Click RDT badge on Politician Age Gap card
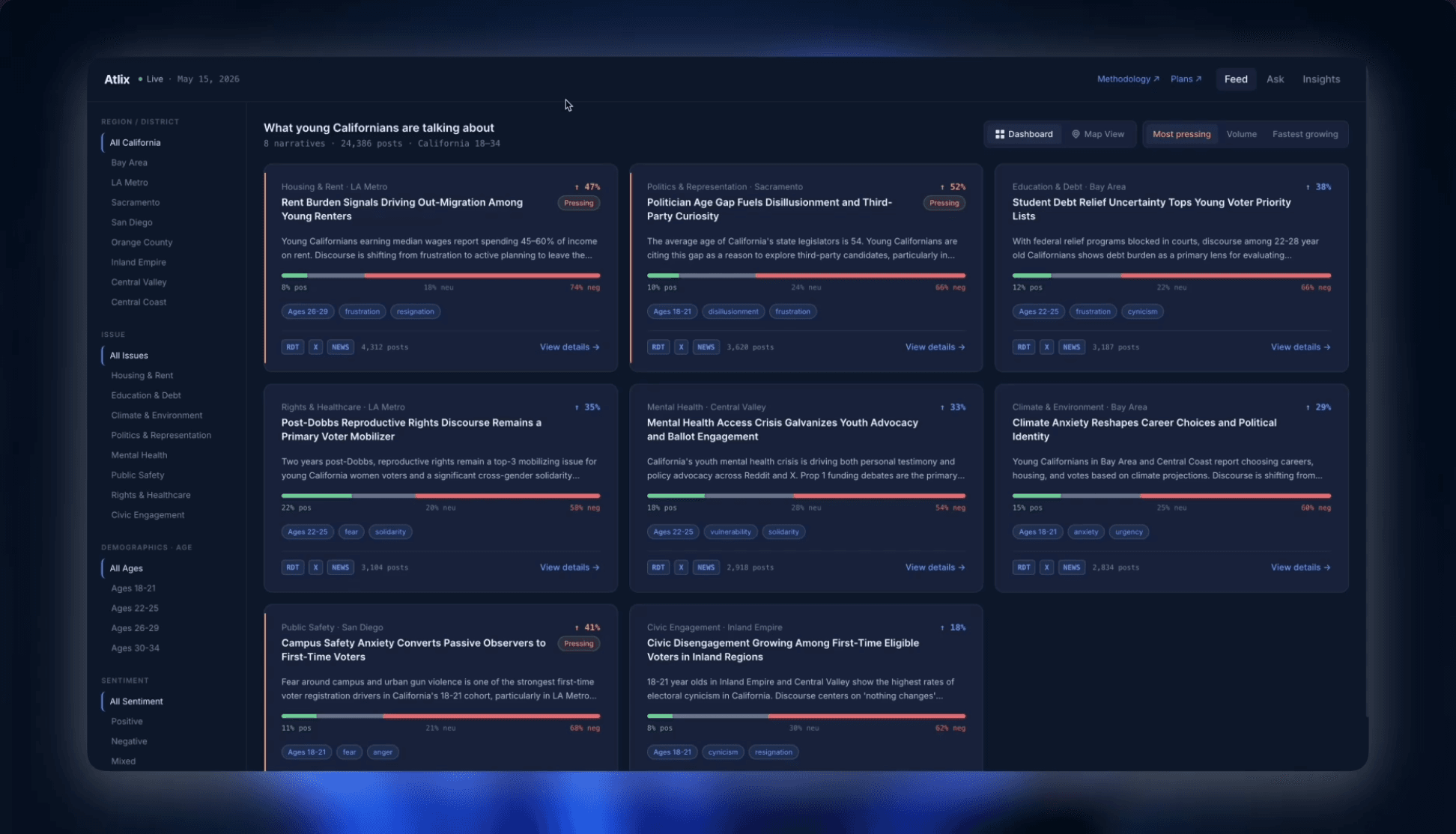 click(658, 347)
